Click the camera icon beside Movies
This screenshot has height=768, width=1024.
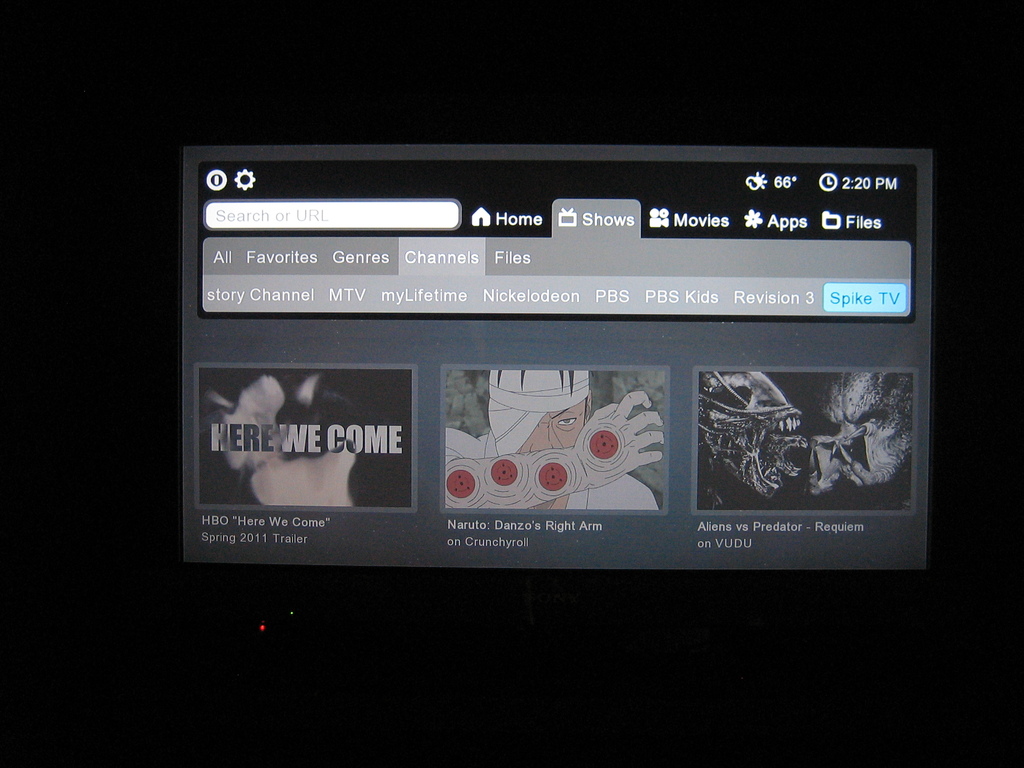tap(659, 218)
